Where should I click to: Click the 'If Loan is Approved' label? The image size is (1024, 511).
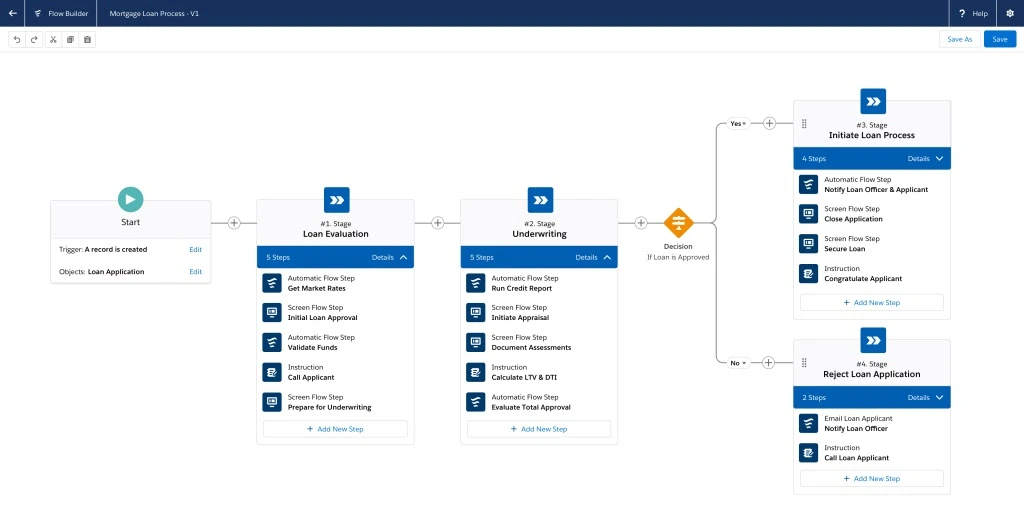[678, 257]
